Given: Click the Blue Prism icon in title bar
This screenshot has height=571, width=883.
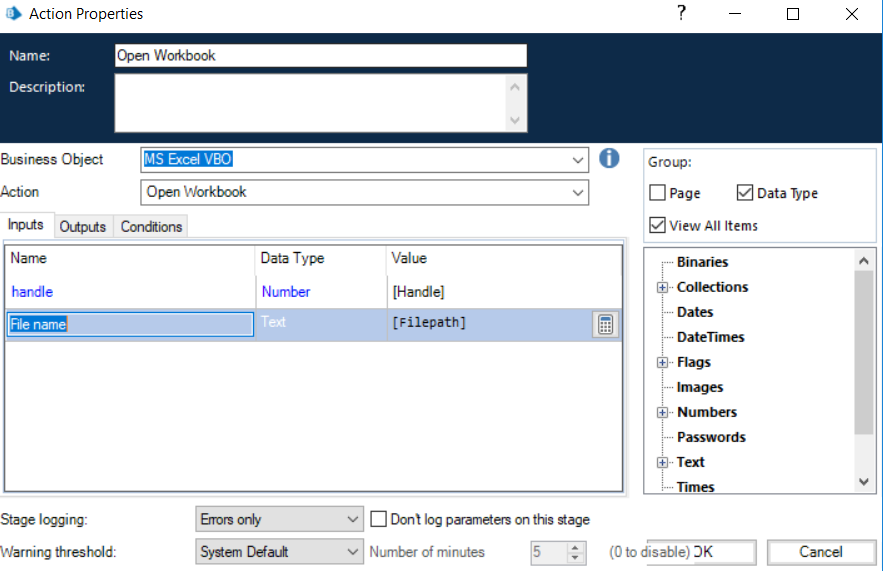Looking at the screenshot, I should [x=14, y=14].
